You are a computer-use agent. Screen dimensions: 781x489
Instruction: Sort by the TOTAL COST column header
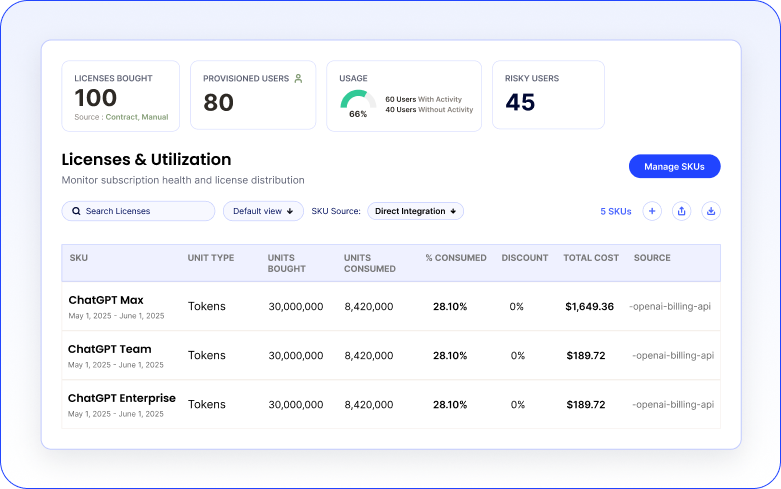coord(591,258)
